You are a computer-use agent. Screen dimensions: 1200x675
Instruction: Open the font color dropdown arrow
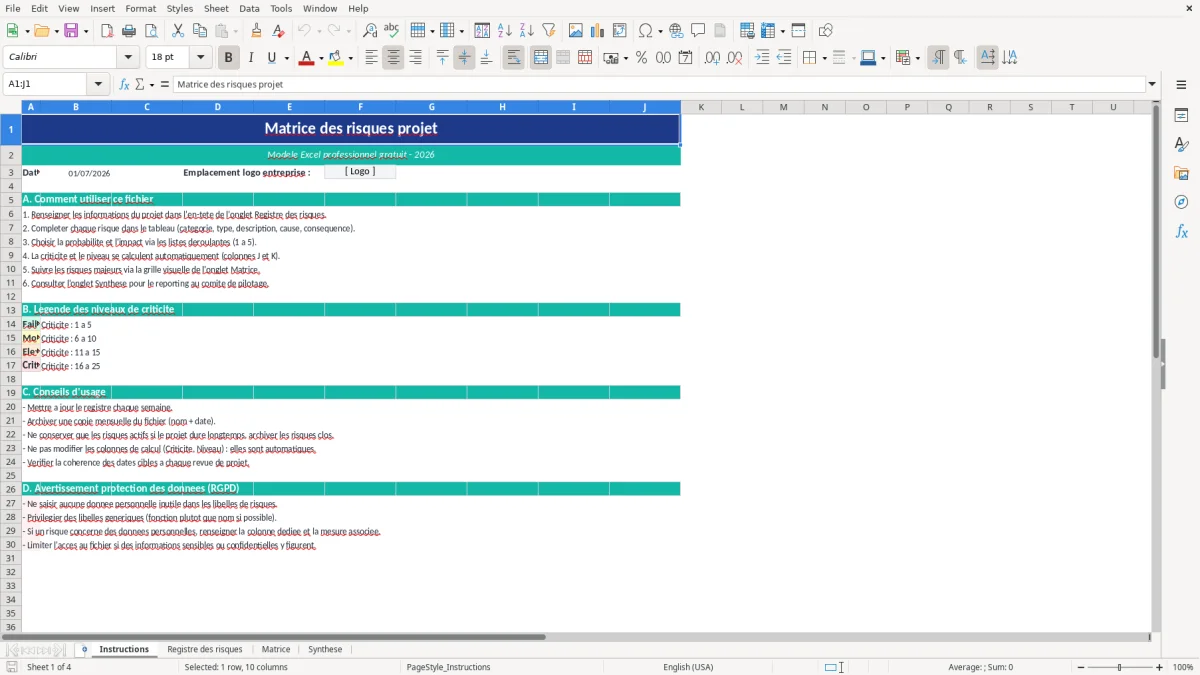(322, 59)
